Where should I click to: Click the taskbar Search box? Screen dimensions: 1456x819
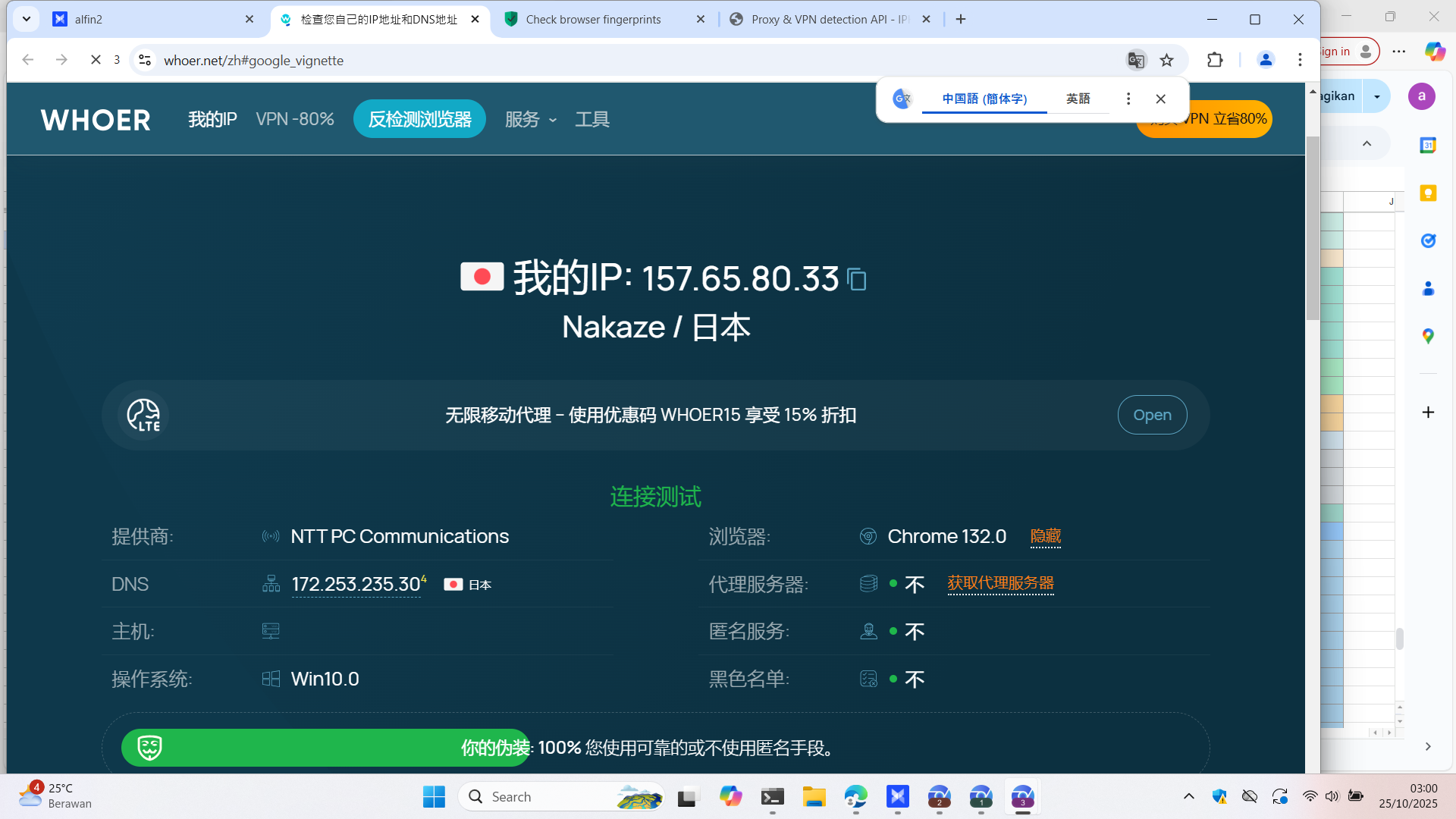[x=561, y=796]
